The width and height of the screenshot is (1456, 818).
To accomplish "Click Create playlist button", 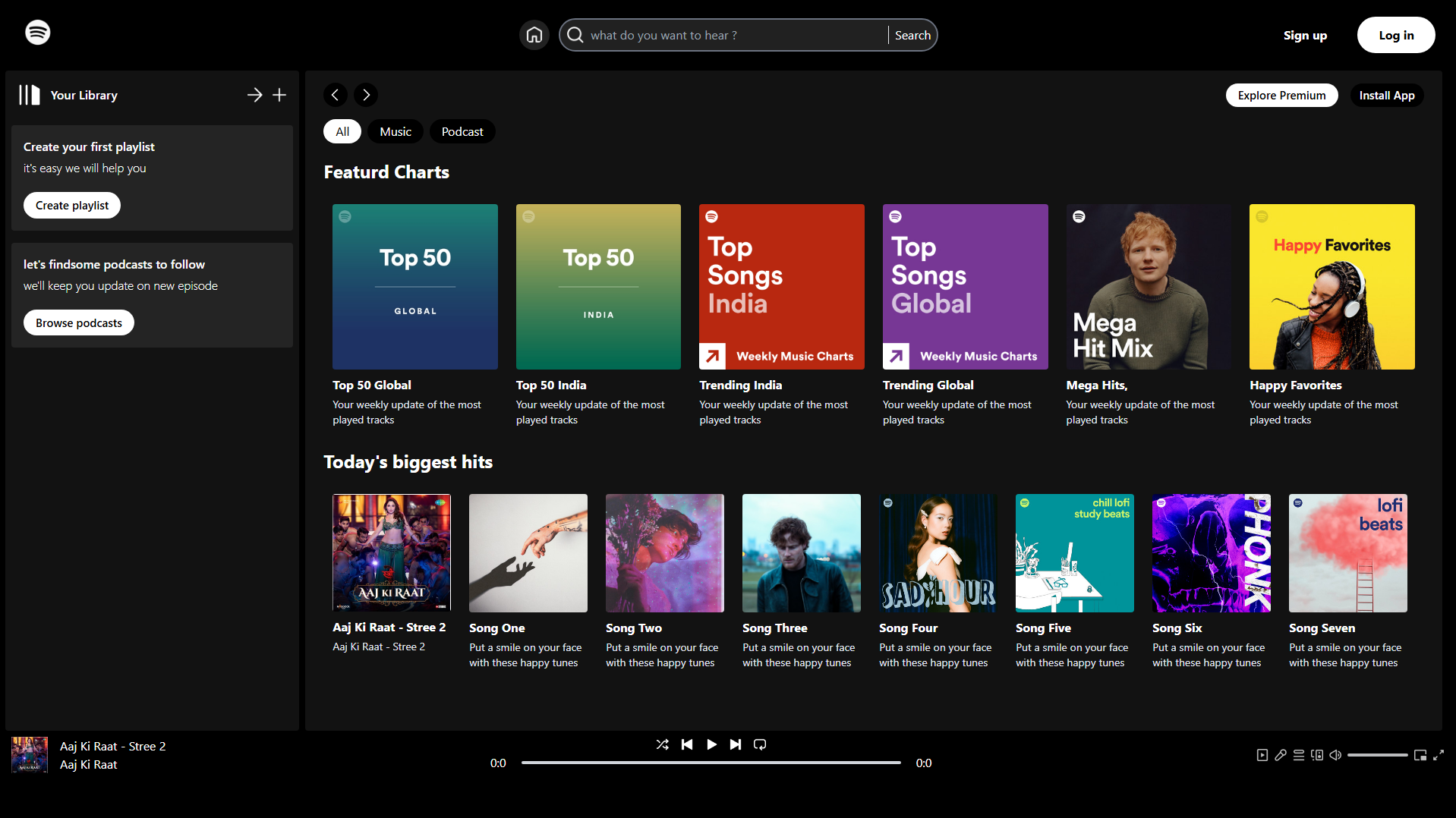I will 72,205.
